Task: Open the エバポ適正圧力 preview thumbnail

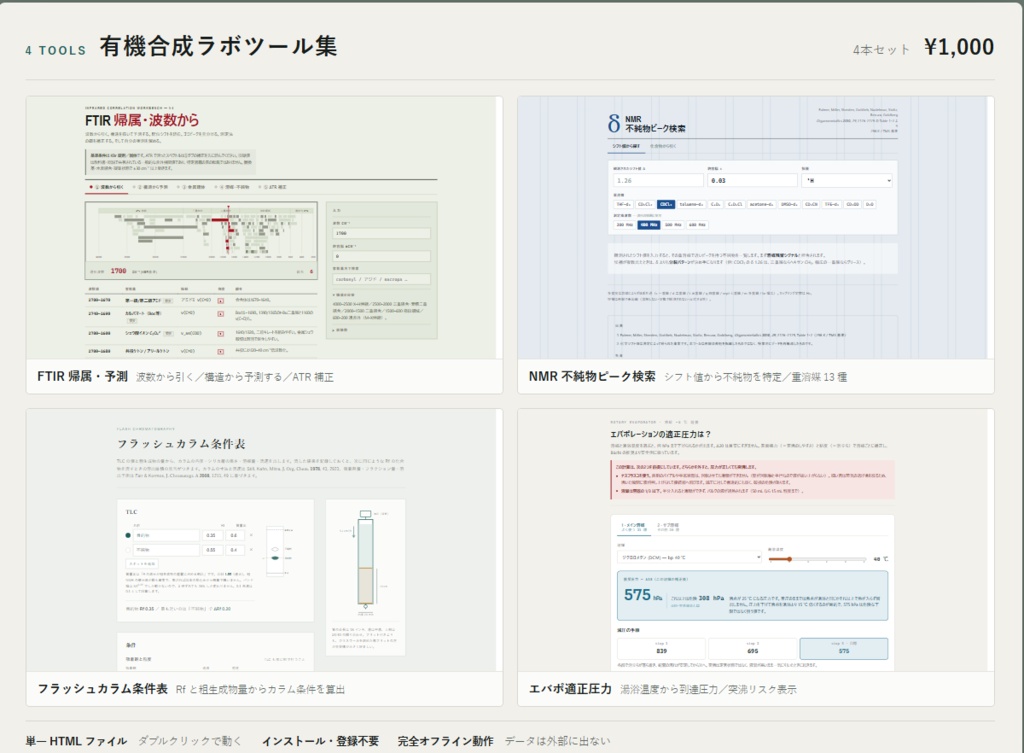Action: 756,540
